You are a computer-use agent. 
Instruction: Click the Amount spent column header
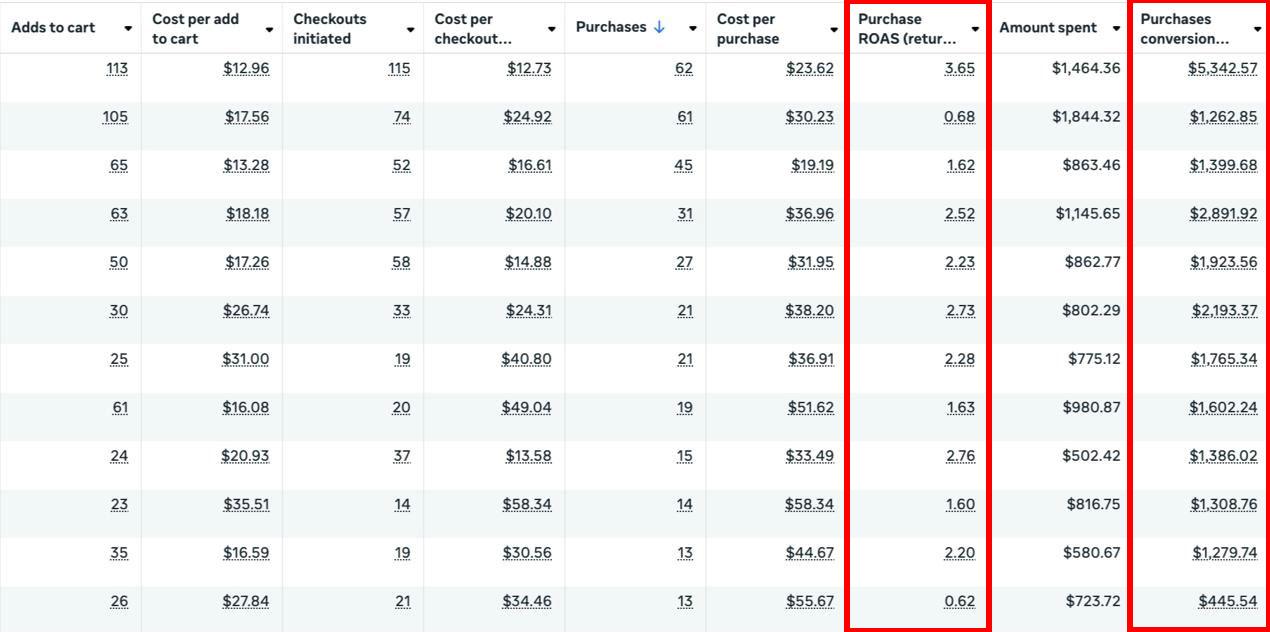tap(1048, 28)
